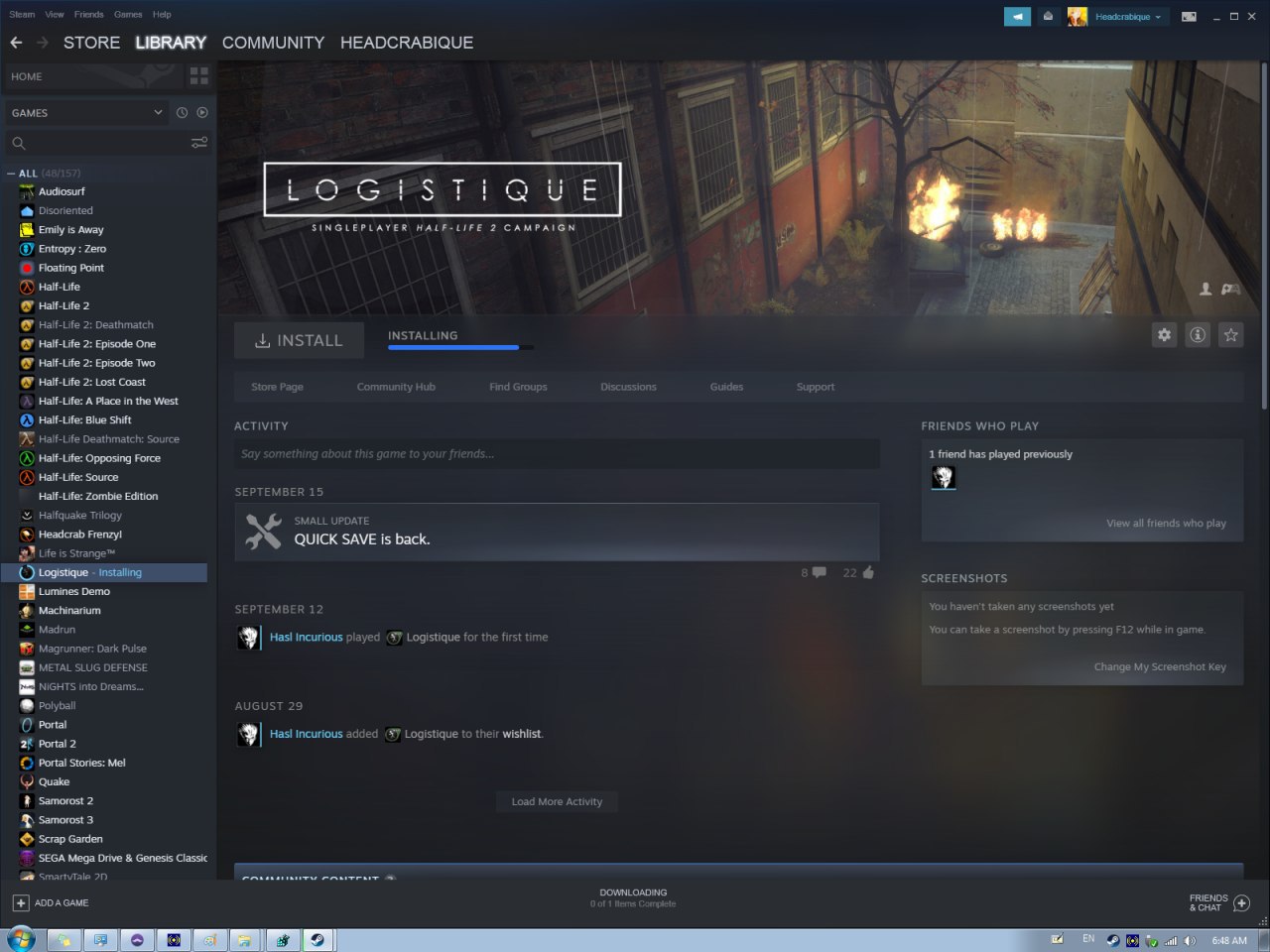Like the QUICK SAVE update post
Viewport: 1270px width, 952px height.
[x=868, y=572]
